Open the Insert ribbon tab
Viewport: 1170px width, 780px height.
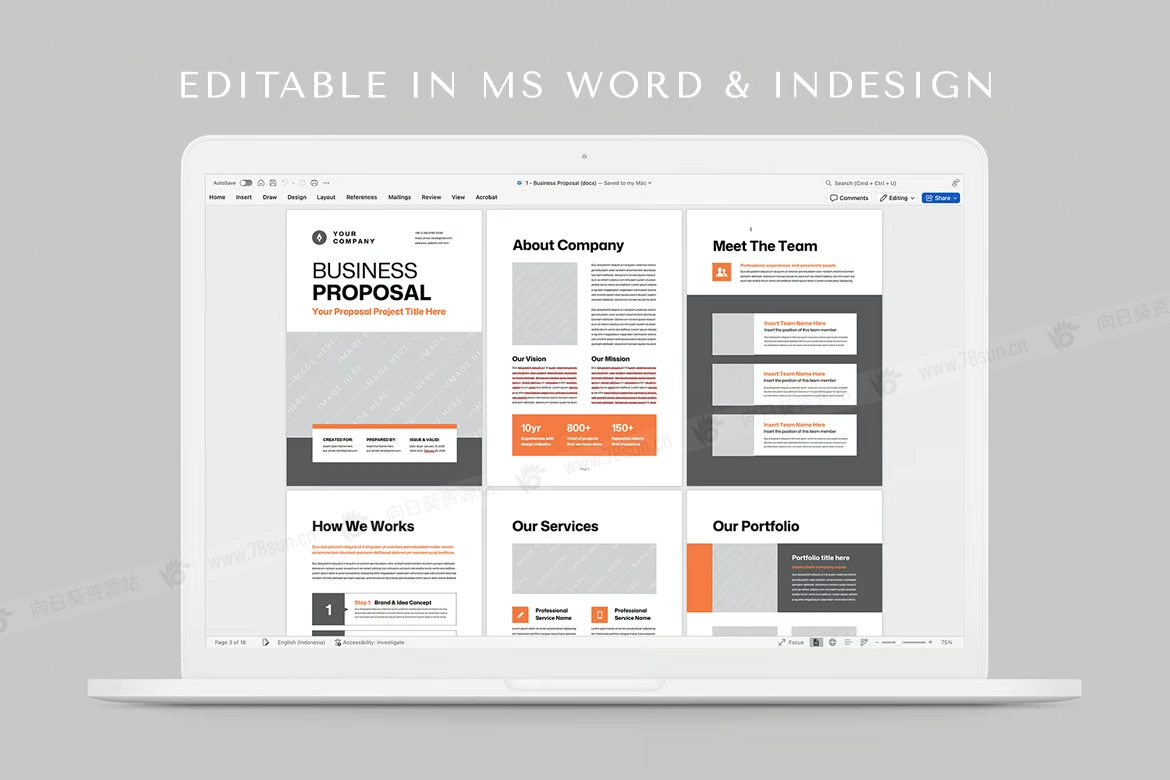tap(244, 198)
